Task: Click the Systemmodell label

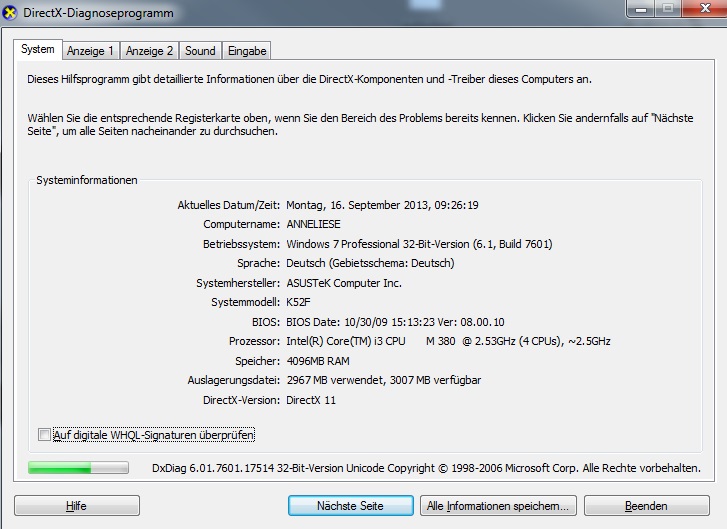Action: point(246,302)
